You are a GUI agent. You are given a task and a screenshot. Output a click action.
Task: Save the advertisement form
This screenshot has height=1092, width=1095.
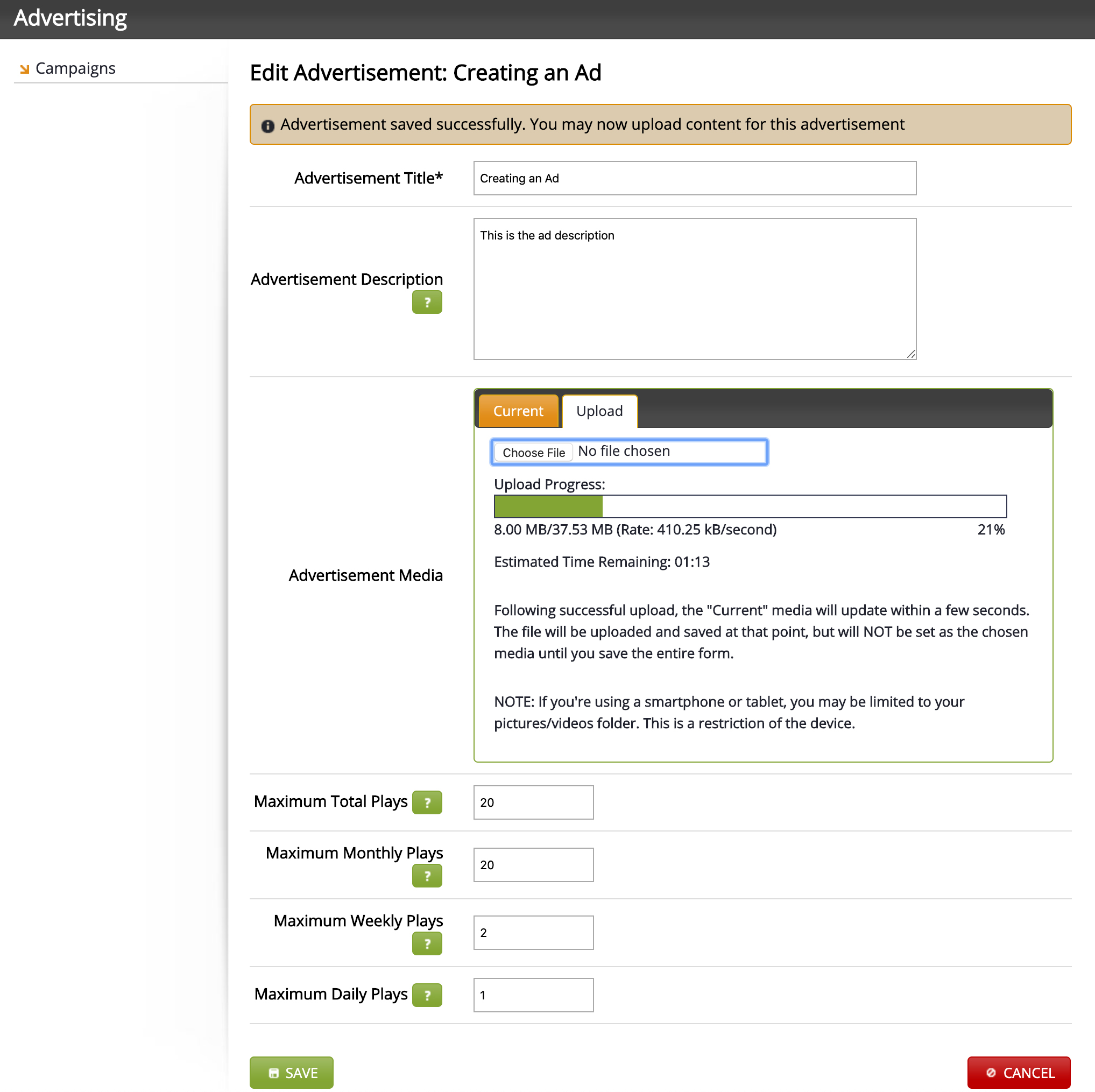[x=291, y=1072]
